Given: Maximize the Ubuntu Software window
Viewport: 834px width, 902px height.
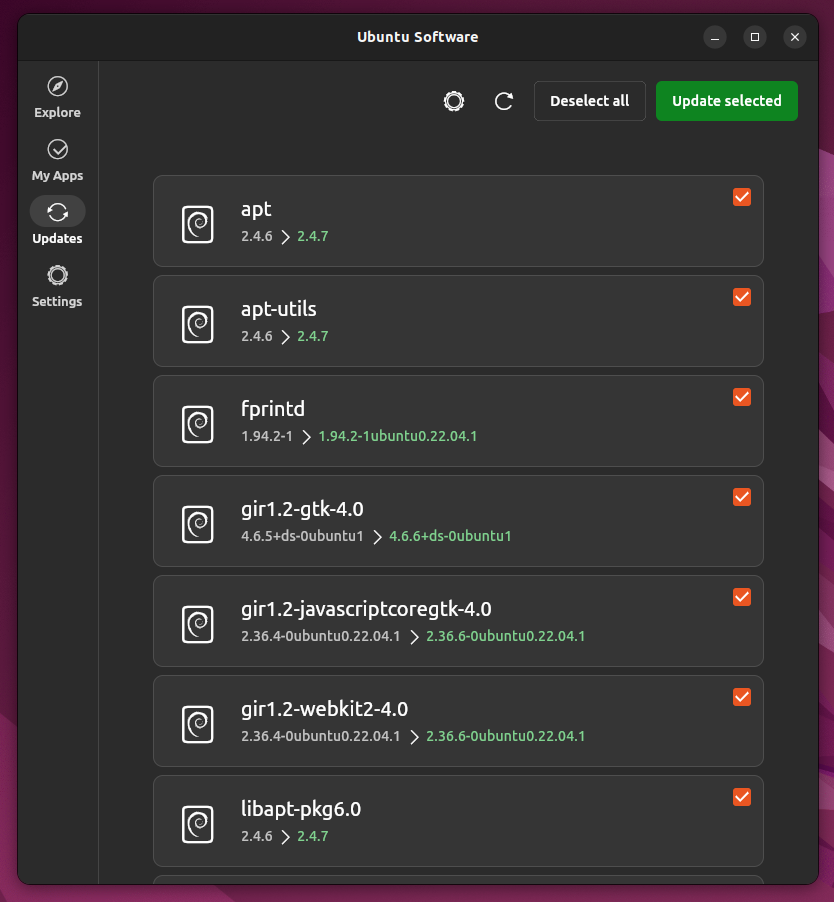Looking at the screenshot, I should [755, 37].
